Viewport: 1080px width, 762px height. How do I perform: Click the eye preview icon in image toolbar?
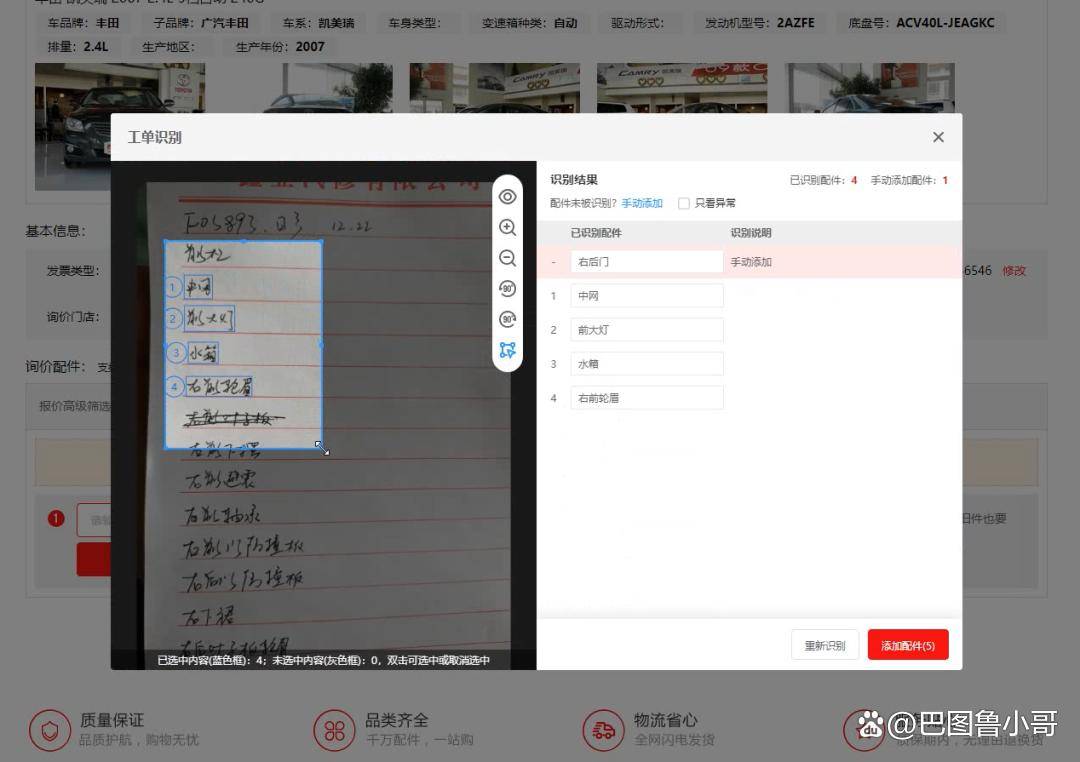508,196
